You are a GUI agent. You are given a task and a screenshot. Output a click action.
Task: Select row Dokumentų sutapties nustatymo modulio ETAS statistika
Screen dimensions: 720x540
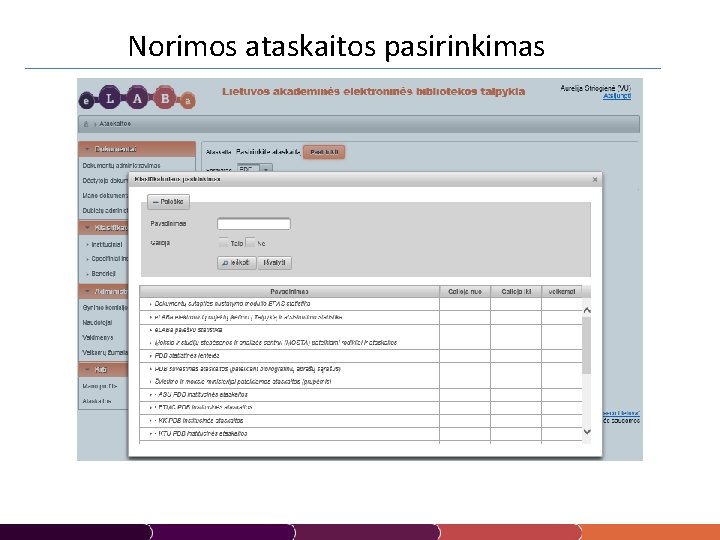(361, 304)
